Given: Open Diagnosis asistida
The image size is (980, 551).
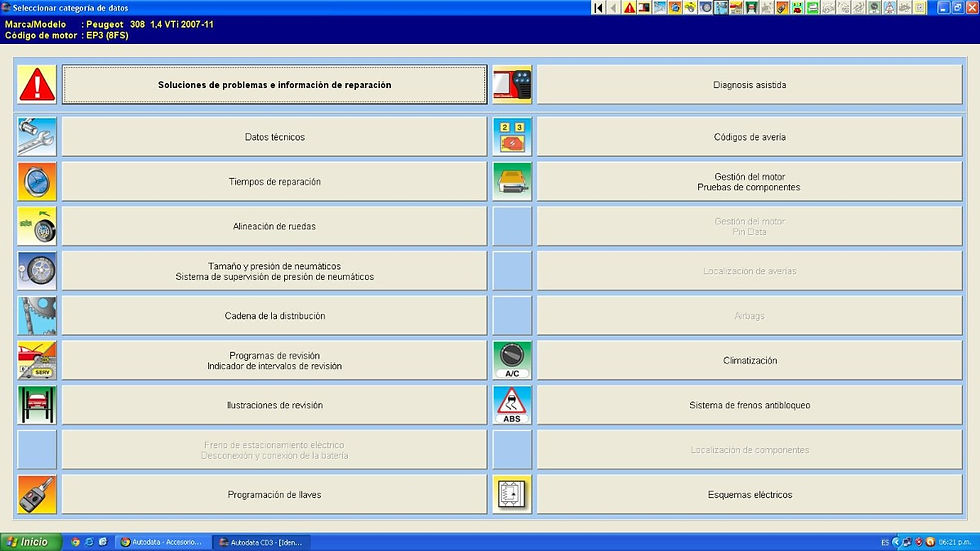Looking at the screenshot, I should tap(749, 84).
